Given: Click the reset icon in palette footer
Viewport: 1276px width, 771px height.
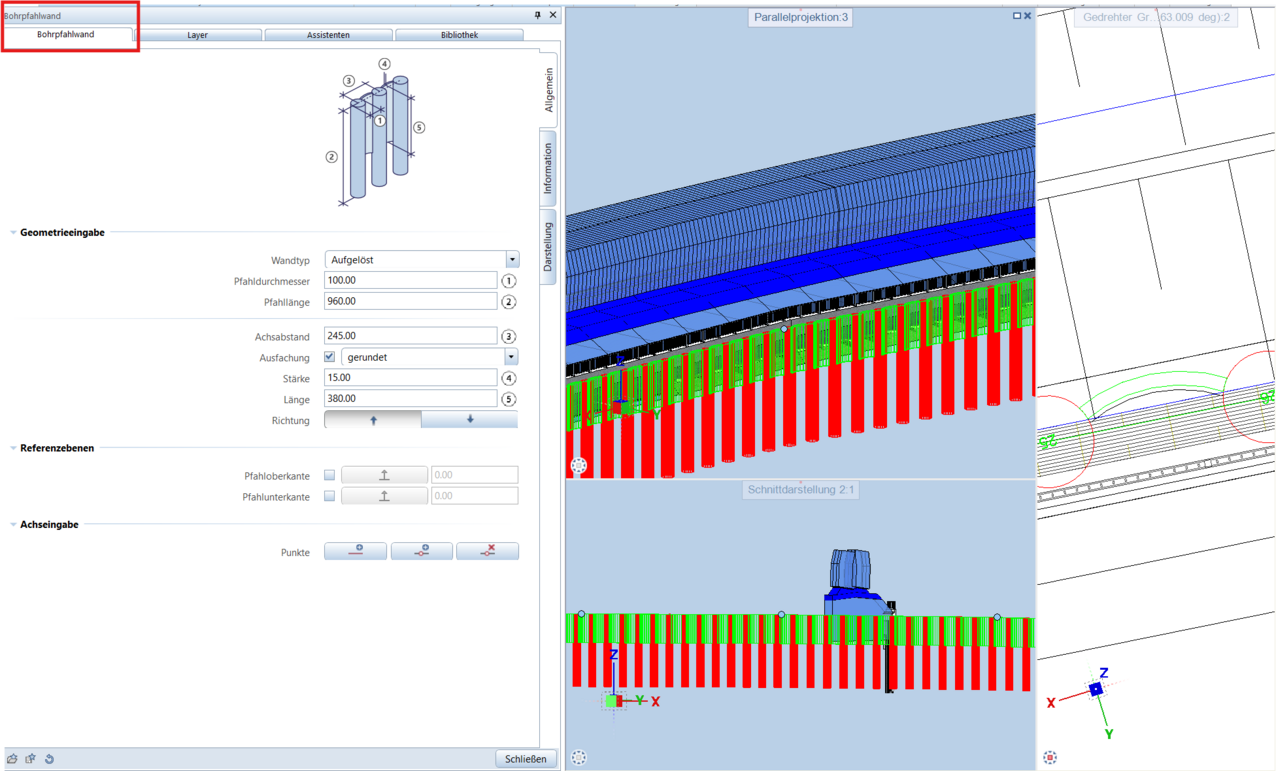Looking at the screenshot, I should point(49,759).
